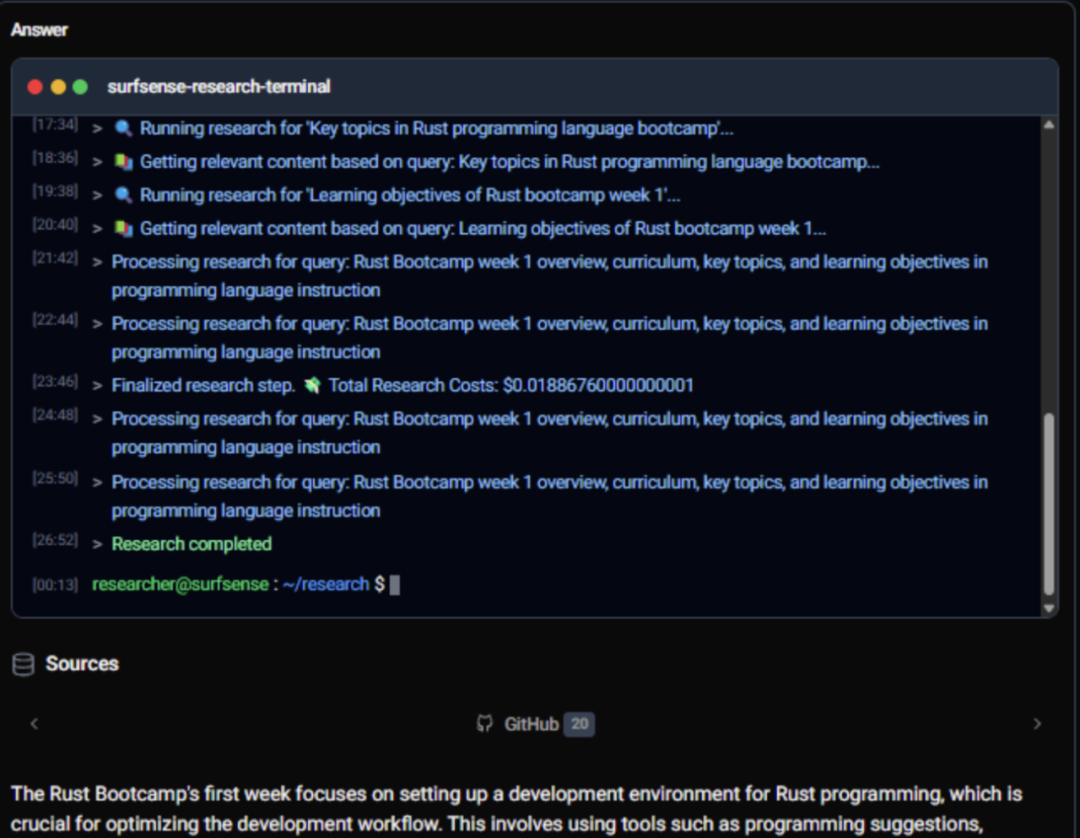This screenshot has height=838, width=1080.
Task: Click the Rust Bootcamp answer paragraph
Action: pyautogui.click(x=517, y=809)
